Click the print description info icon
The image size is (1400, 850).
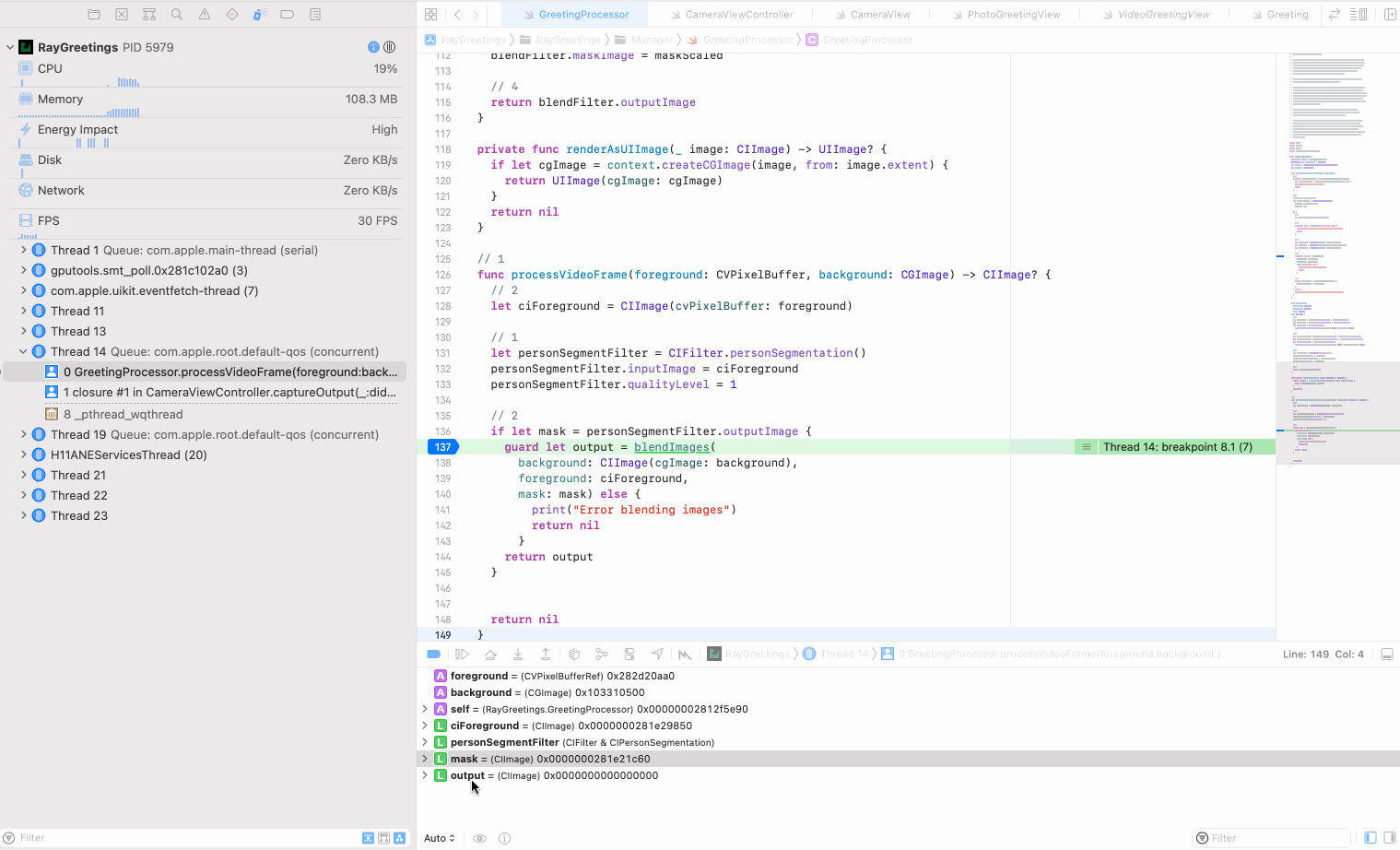(x=504, y=838)
